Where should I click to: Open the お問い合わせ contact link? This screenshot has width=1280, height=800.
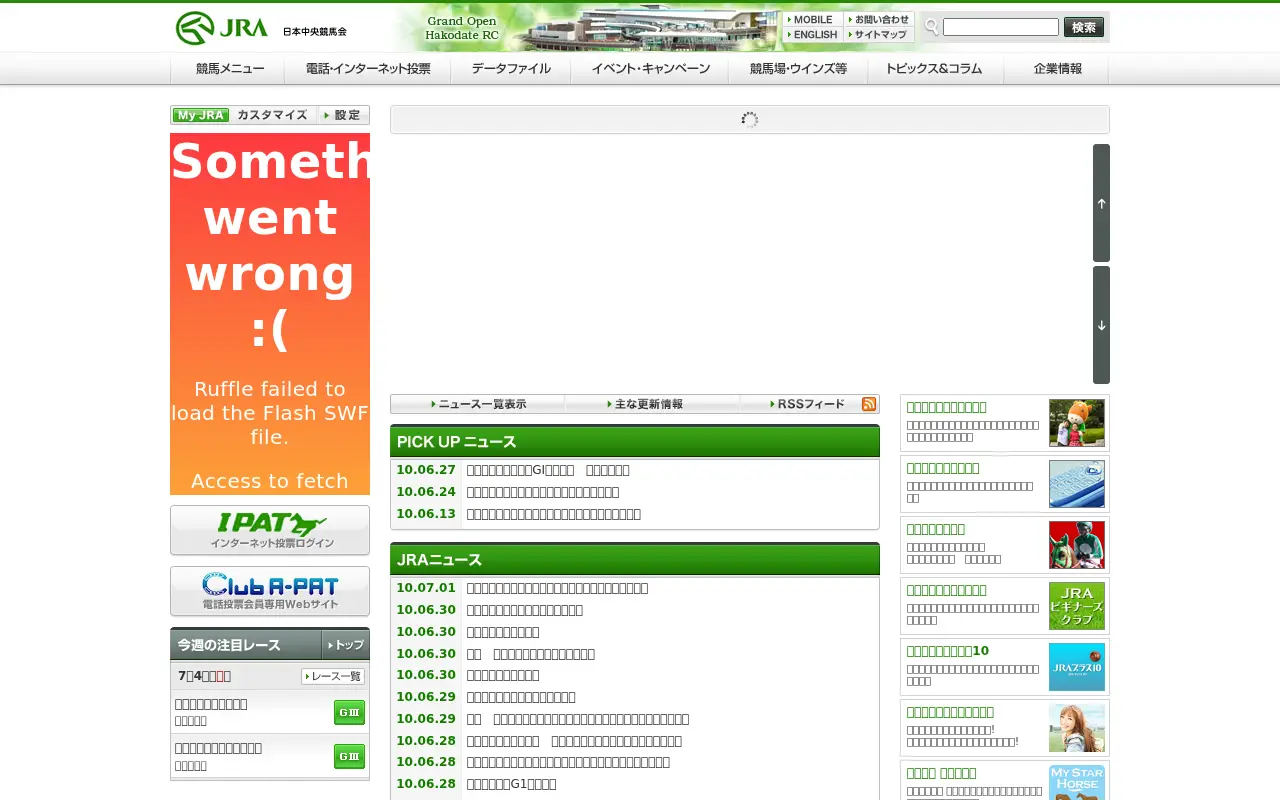(x=879, y=20)
